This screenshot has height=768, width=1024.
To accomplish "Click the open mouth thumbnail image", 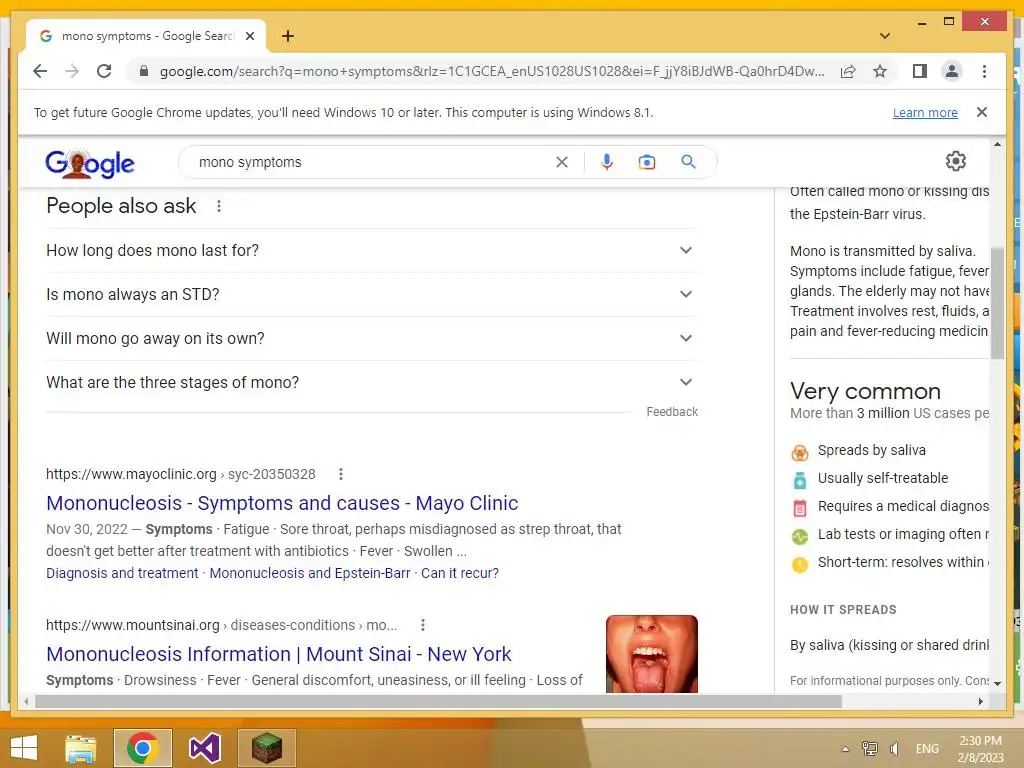I will coord(652,654).
